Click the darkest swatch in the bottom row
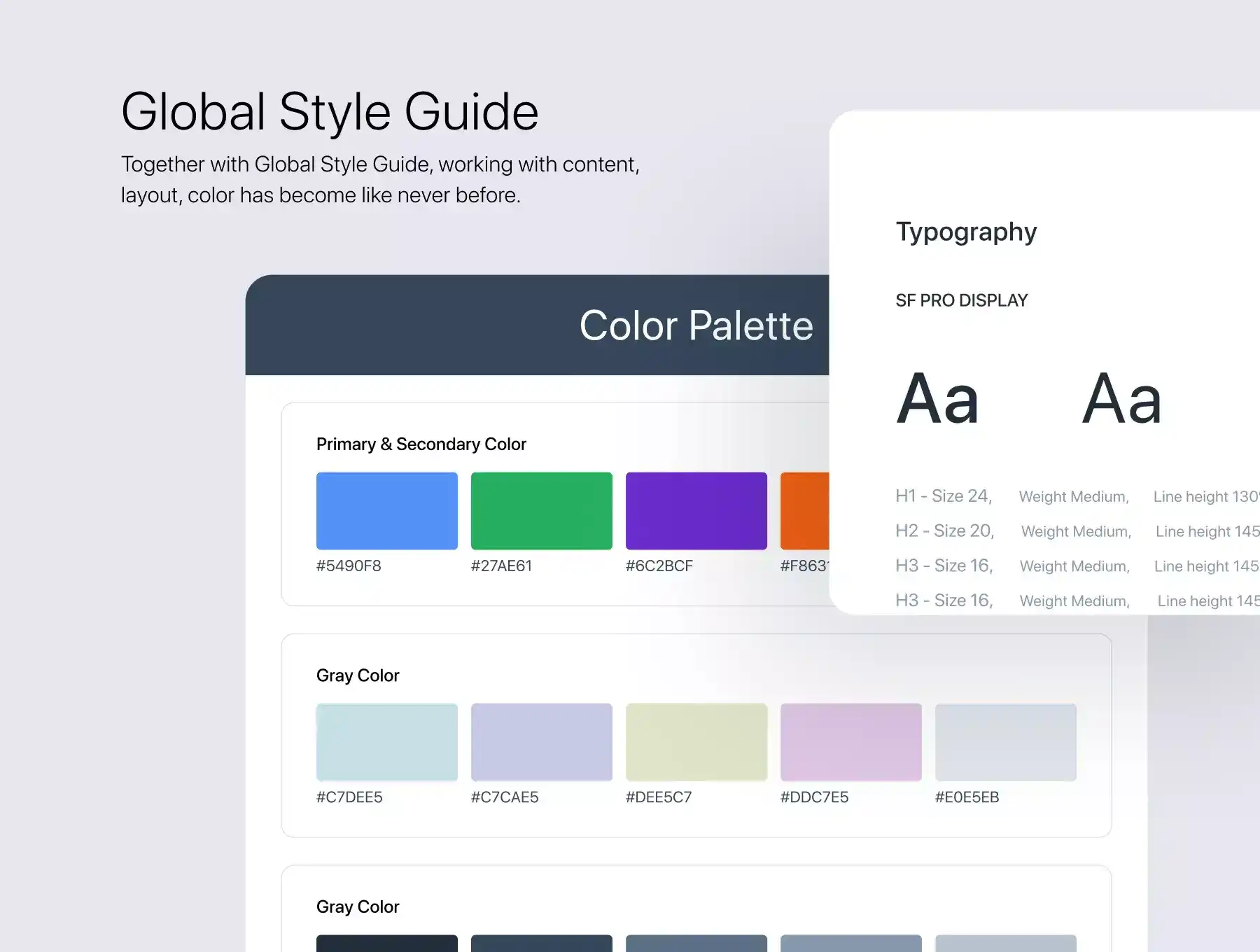This screenshot has height=952, width=1260. click(x=386, y=943)
